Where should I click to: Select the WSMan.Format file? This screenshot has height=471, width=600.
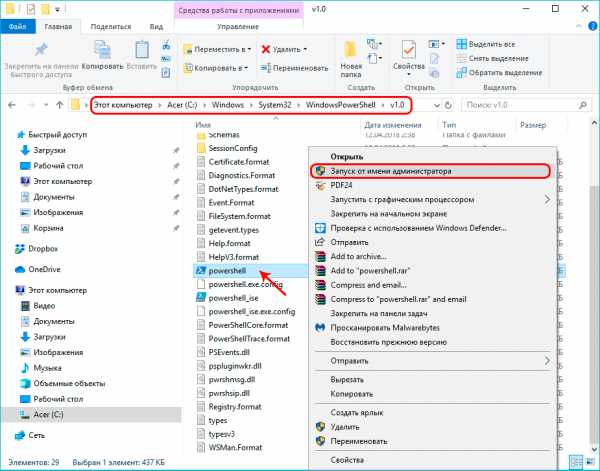coord(229,448)
